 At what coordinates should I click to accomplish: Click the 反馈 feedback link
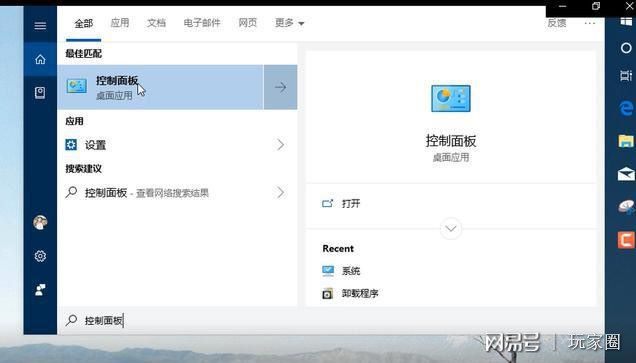click(557, 23)
